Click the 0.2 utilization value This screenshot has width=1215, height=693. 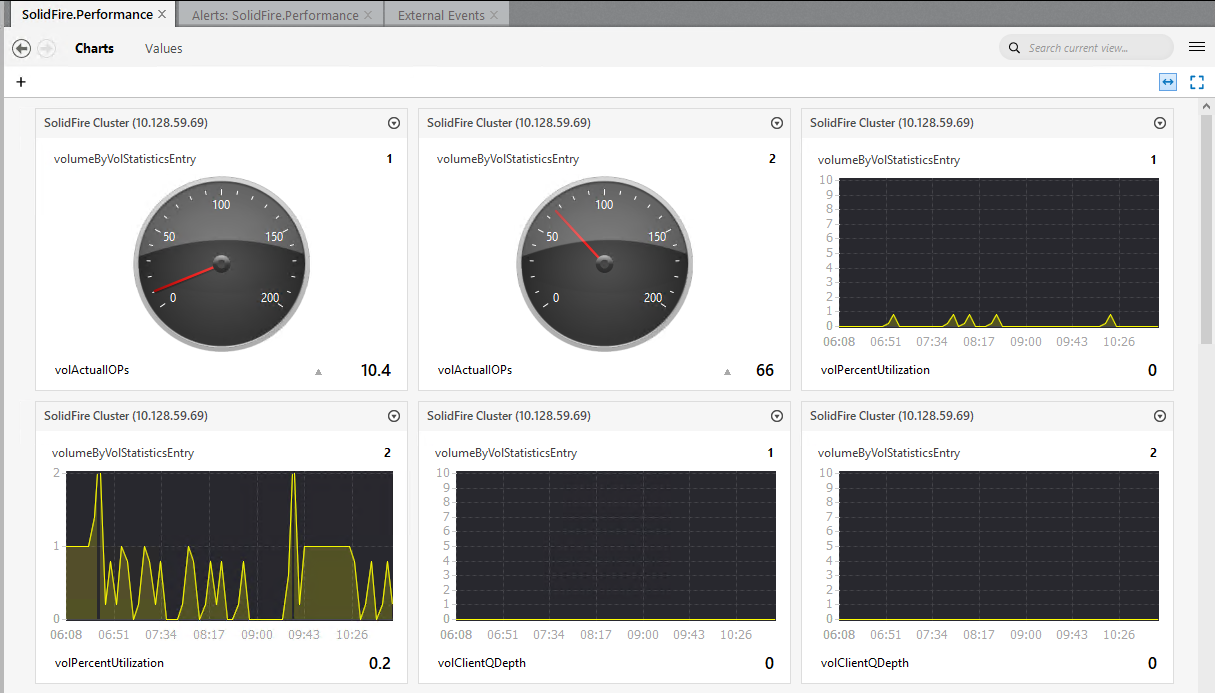[x=380, y=664]
